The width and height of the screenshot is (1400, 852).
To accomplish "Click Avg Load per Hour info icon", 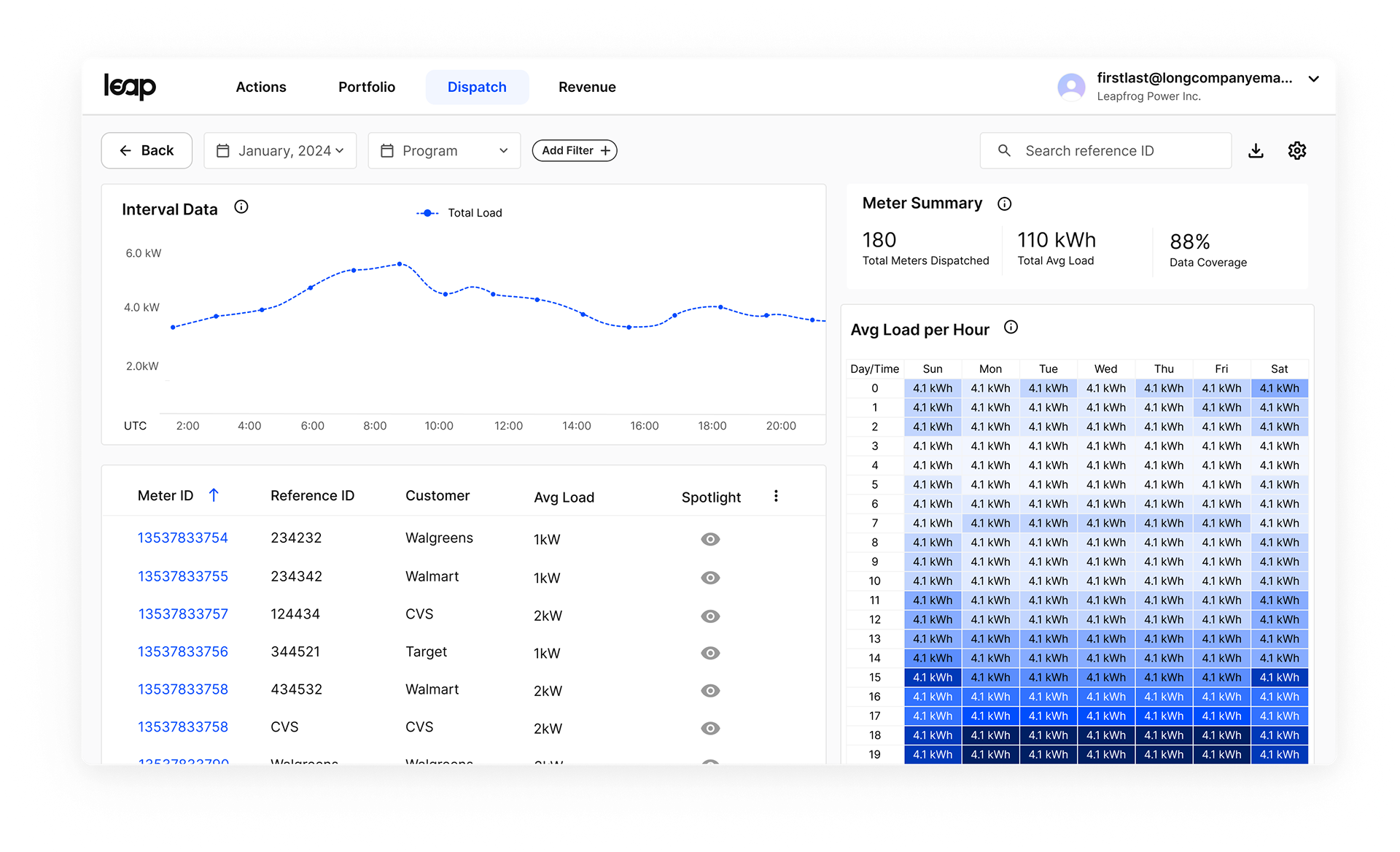I will point(1011,328).
